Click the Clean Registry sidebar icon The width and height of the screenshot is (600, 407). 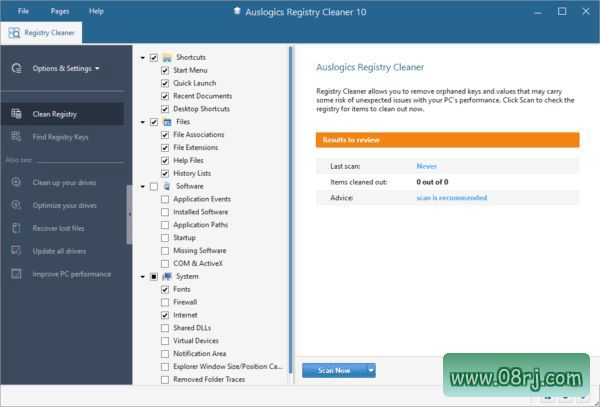[x=16, y=114]
